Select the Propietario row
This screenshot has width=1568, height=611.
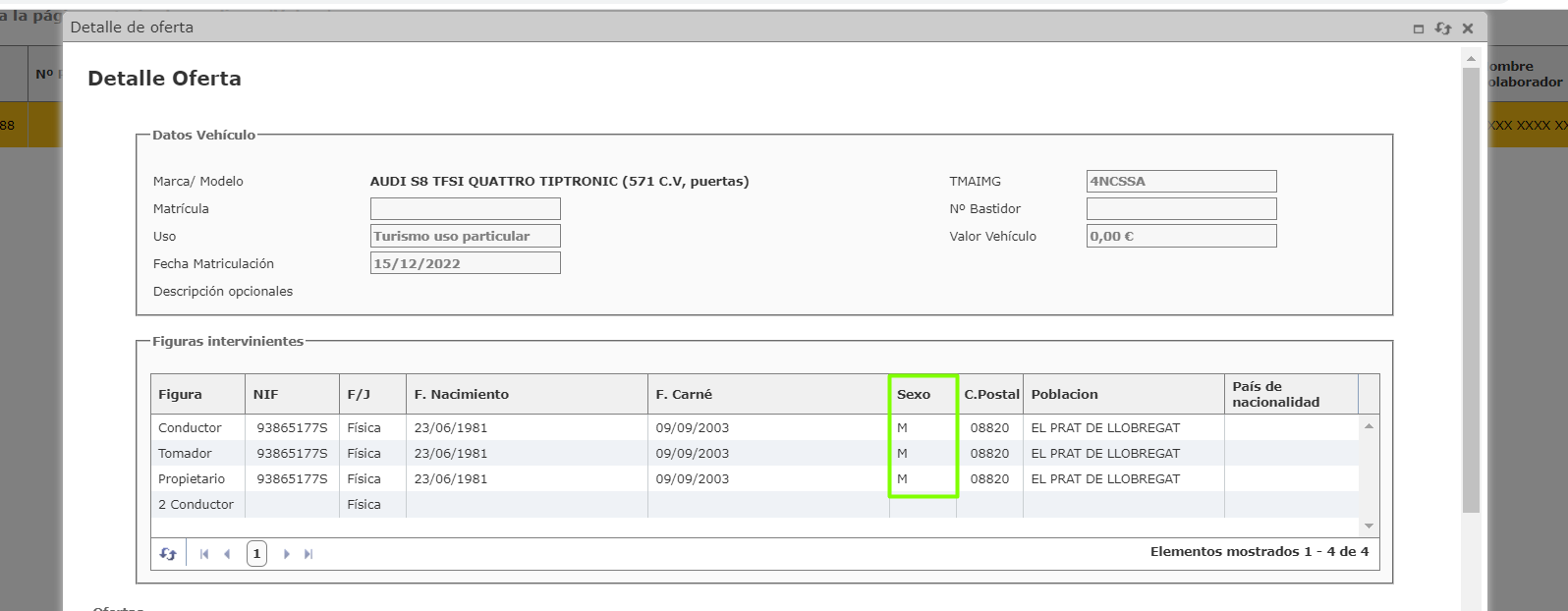[x=755, y=478]
